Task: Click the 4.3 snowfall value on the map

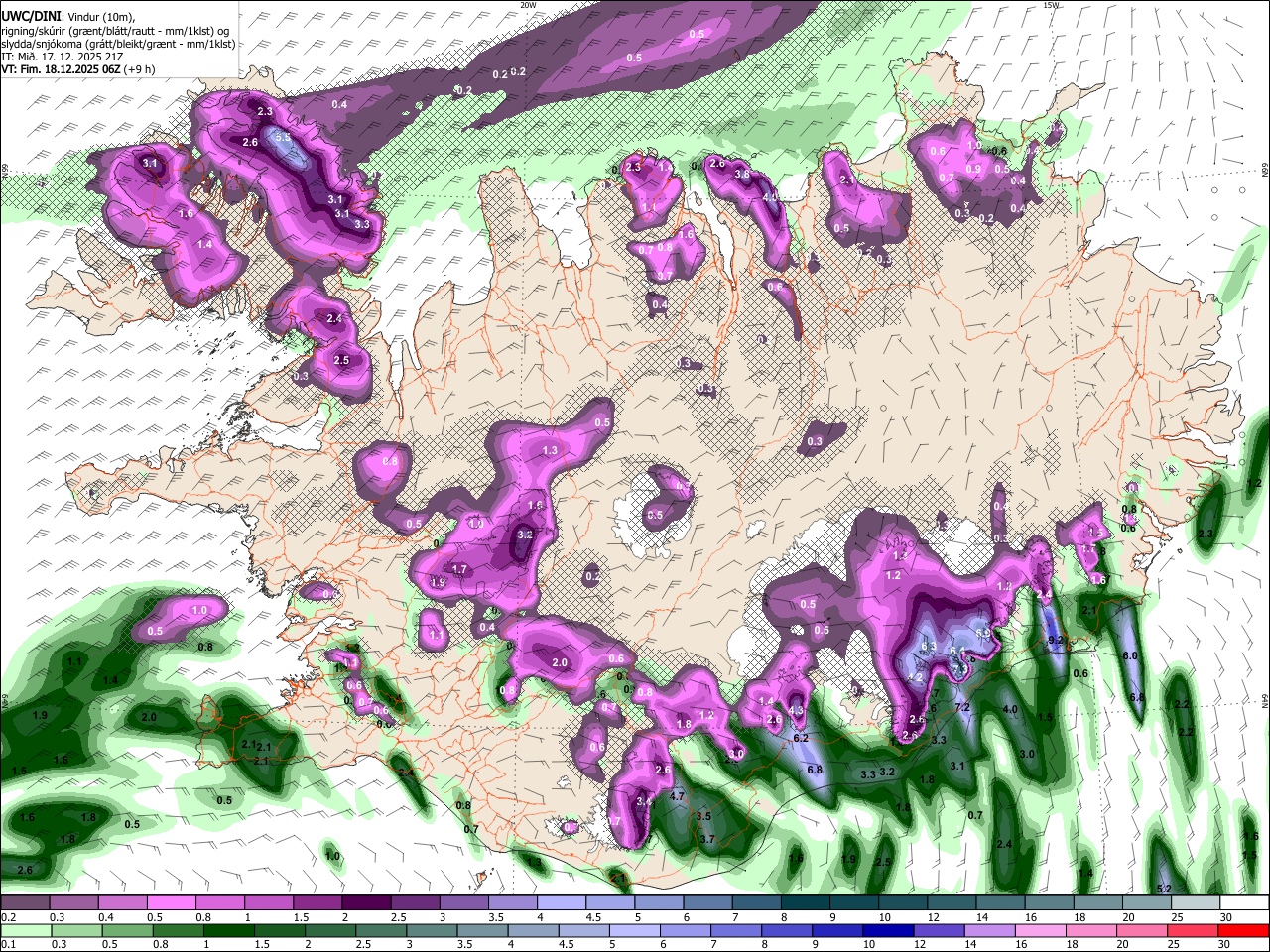Action: (x=796, y=710)
